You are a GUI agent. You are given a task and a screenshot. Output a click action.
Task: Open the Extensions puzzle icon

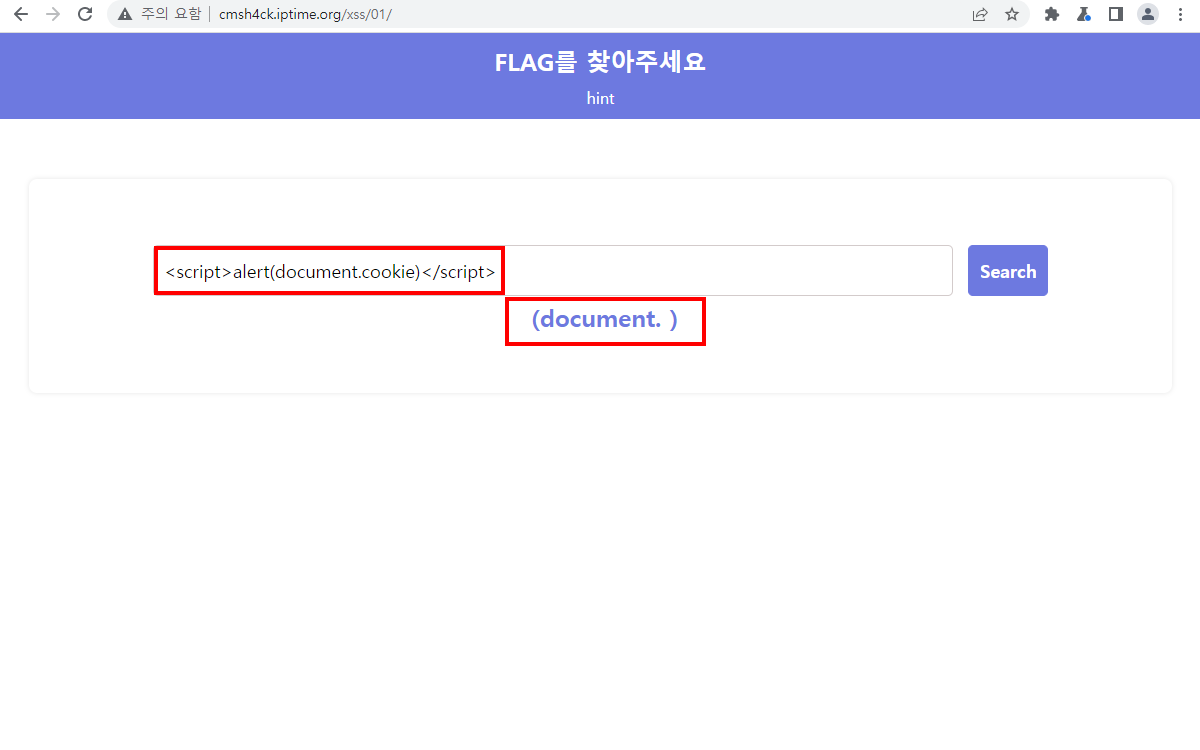tap(1051, 14)
